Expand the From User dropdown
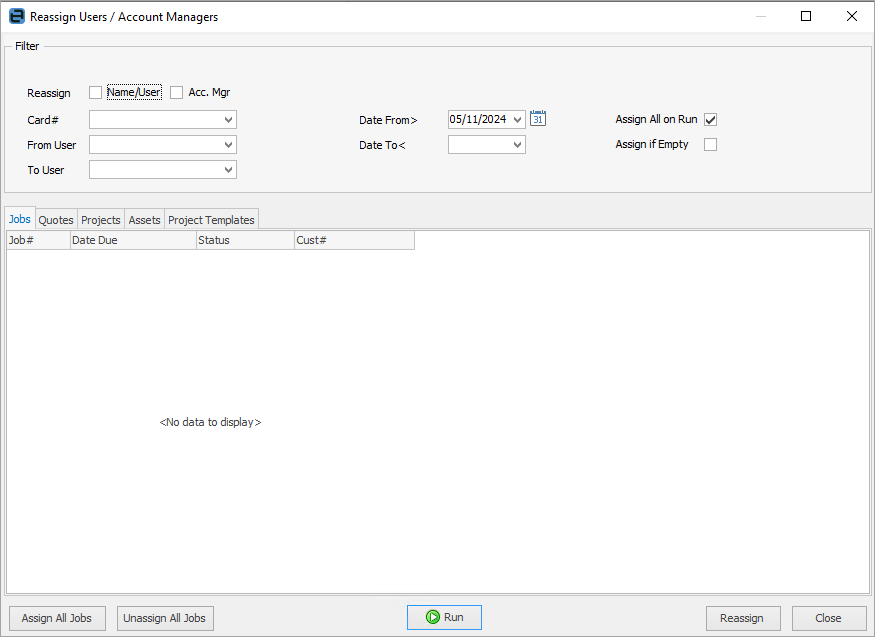Viewport: 875px width, 637px height. [228, 144]
